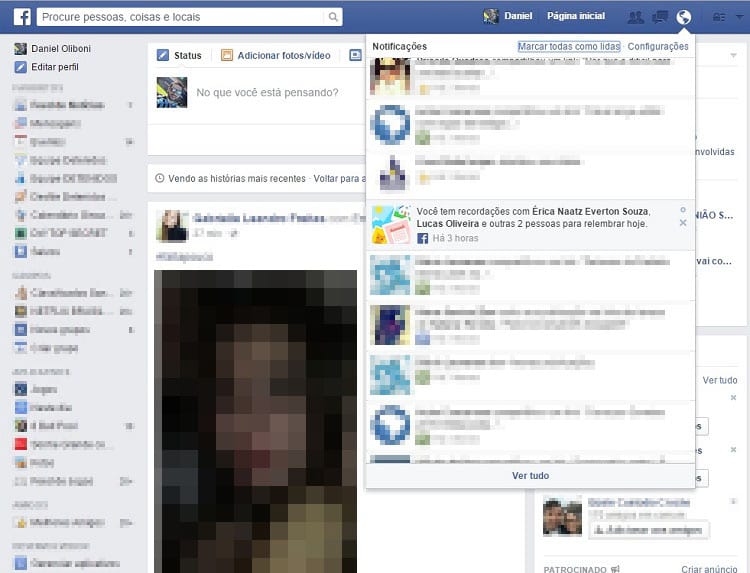Click 'Ver tudo' at the bottom of notifications
The width and height of the screenshot is (750, 573).
coord(530,475)
